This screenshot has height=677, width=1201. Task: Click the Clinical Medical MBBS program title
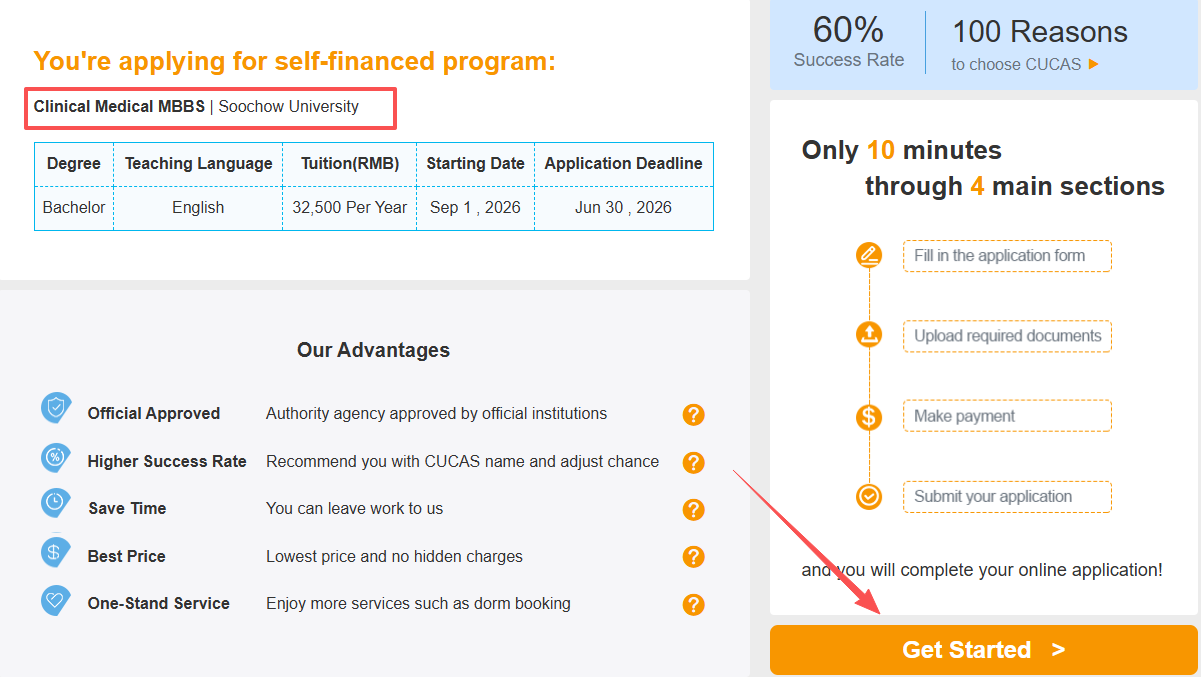point(119,107)
